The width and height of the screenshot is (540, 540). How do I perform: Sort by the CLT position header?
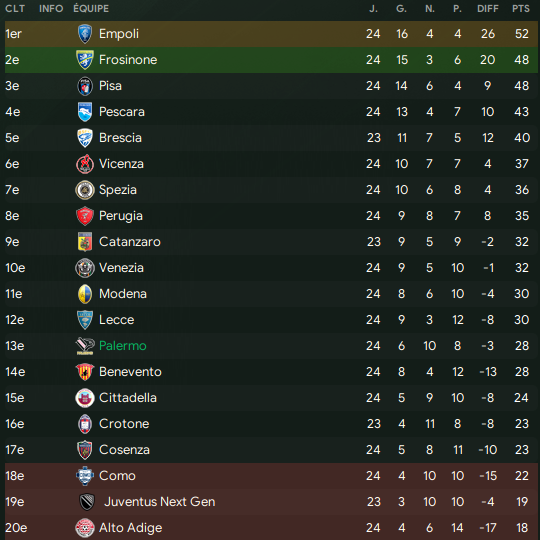(15, 9)
